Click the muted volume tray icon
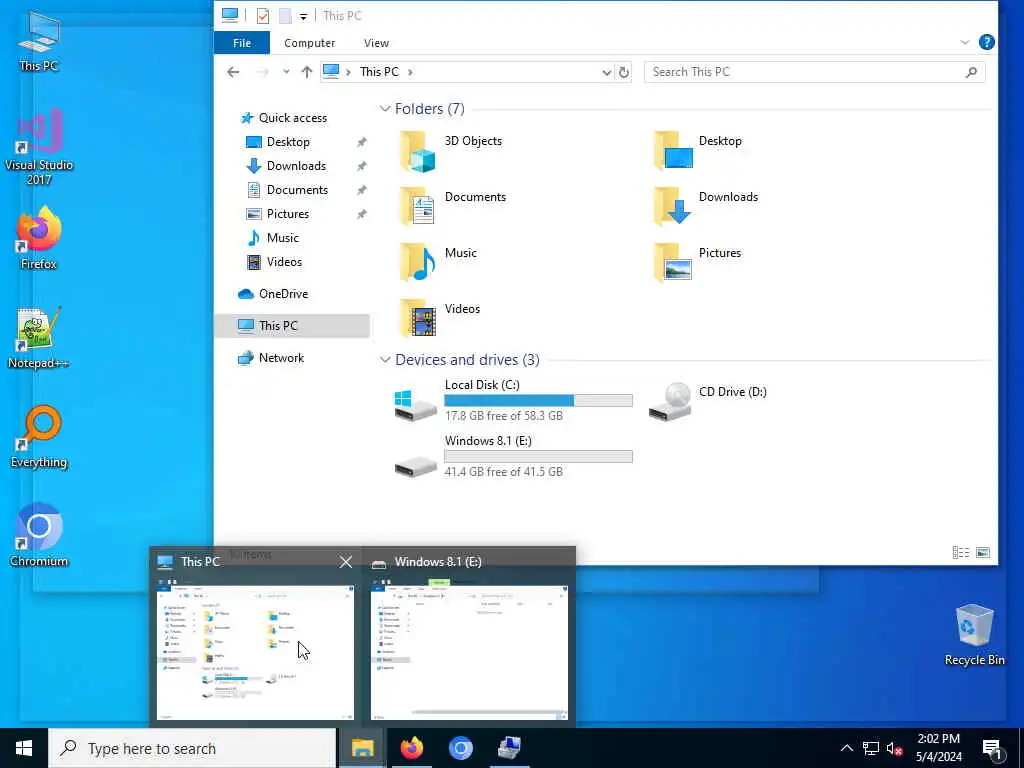The height and width of the screenshot is (768, 1024). (x=894, y=748)
